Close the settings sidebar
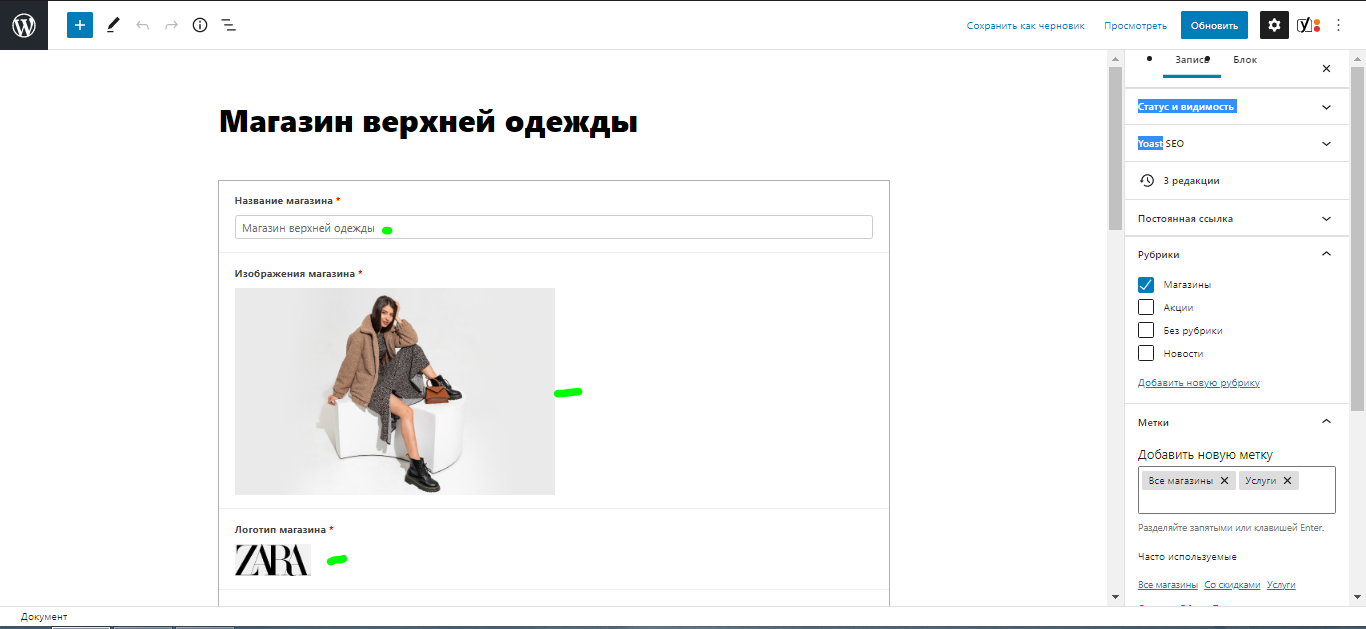Screen dimensions: 1366x629 (1326, 68)
